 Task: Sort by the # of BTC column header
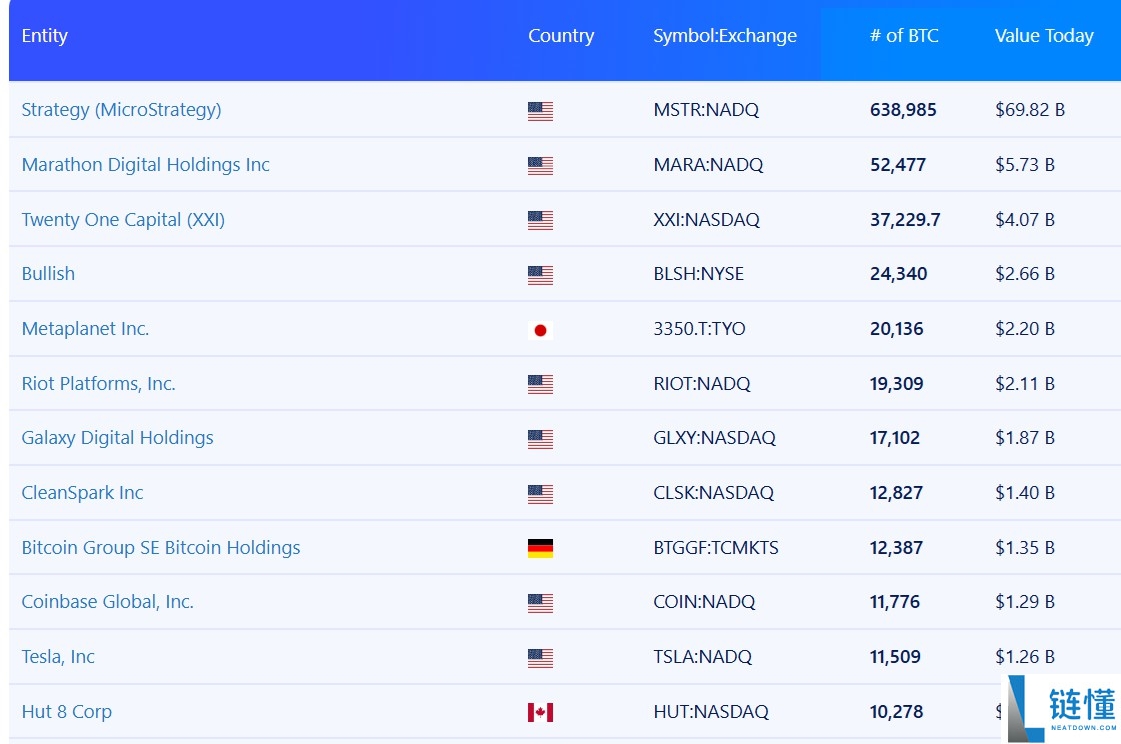tap(904, 36)
